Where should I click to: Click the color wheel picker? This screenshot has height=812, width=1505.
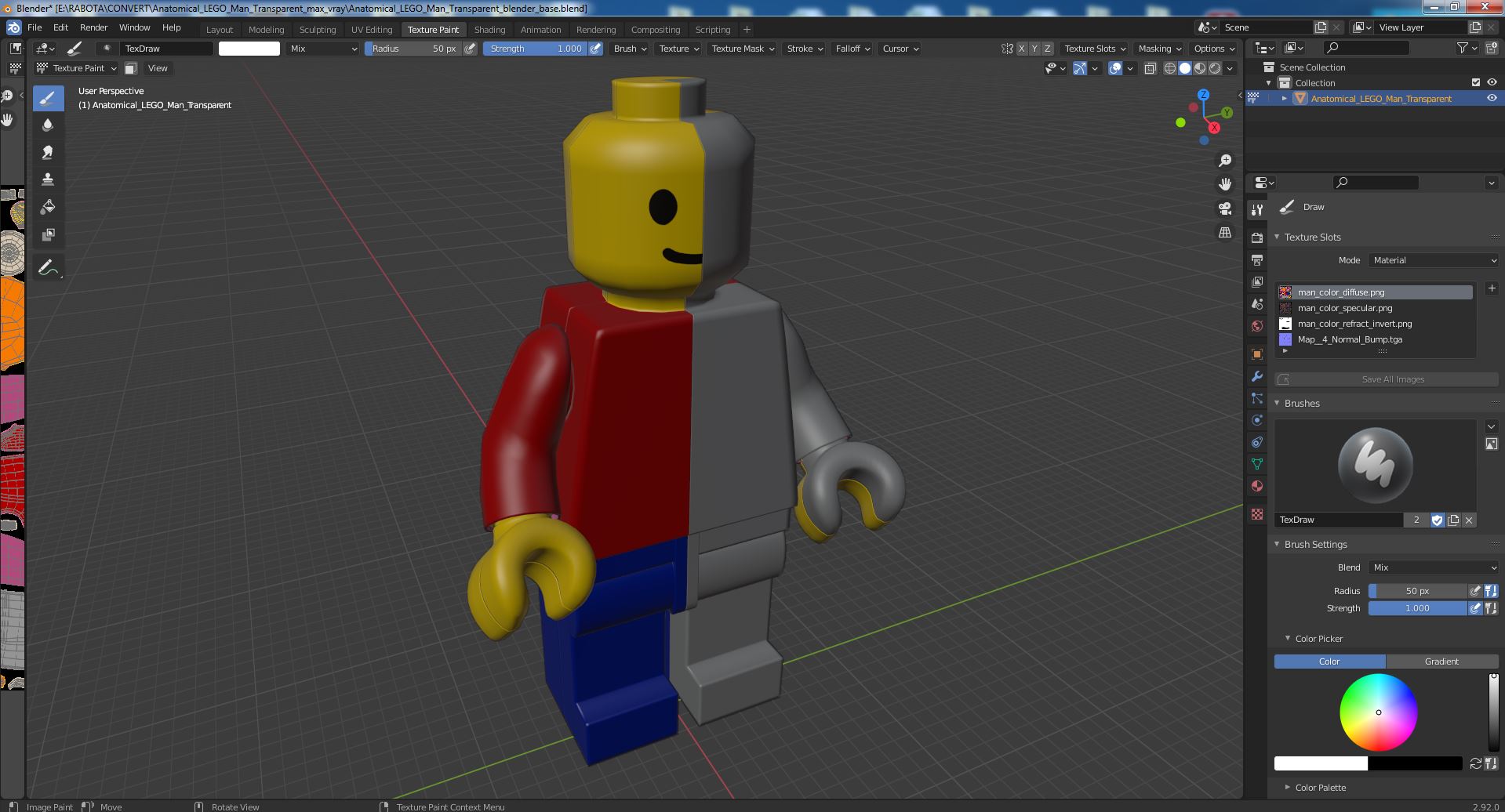point(1378,712)
